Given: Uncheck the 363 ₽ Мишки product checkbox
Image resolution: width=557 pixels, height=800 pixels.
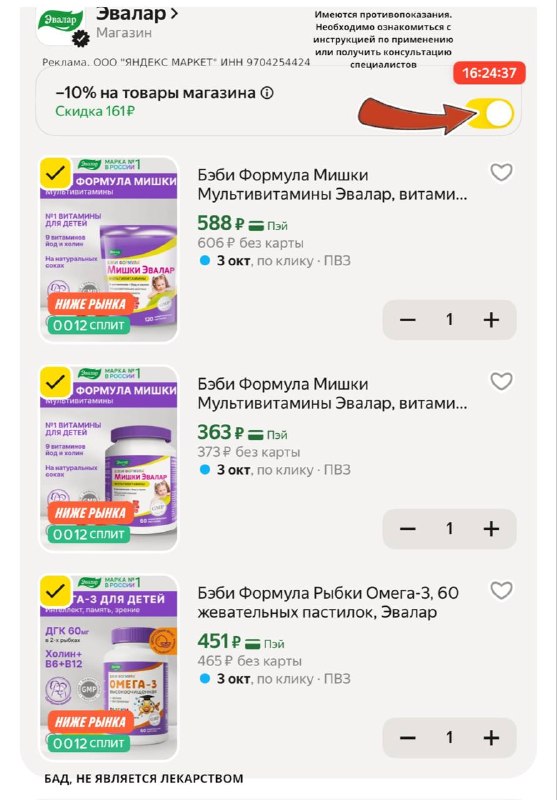Looking at the screenshot, I should (55, 382).
